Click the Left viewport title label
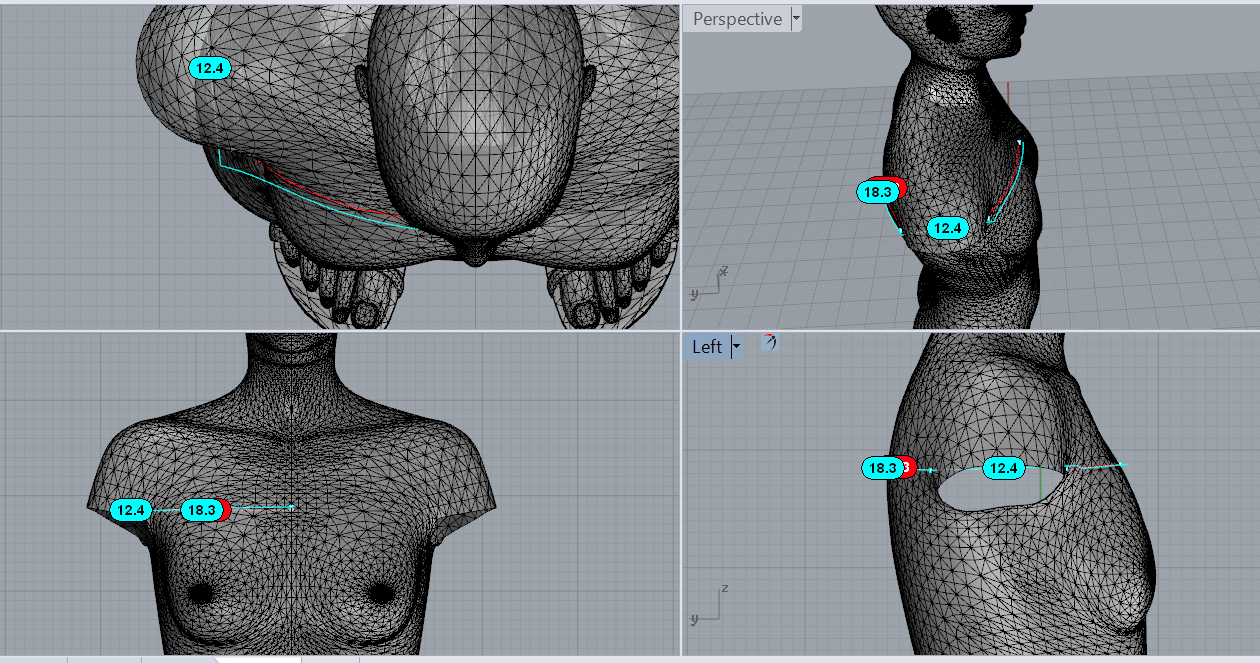This screenshot has width=1260, height=663. pyautogui.click(x=707, y=347)
